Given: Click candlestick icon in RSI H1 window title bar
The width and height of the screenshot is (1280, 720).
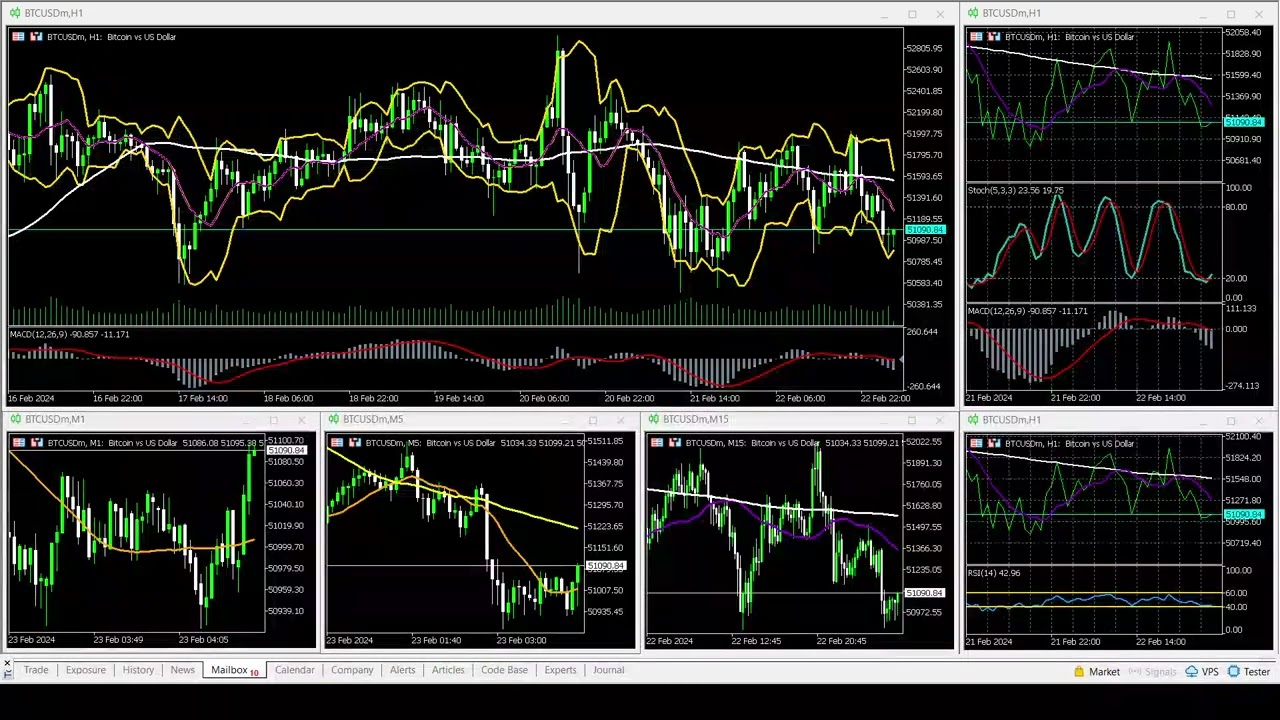Looking at the screenshot, I should coord(972,419).
